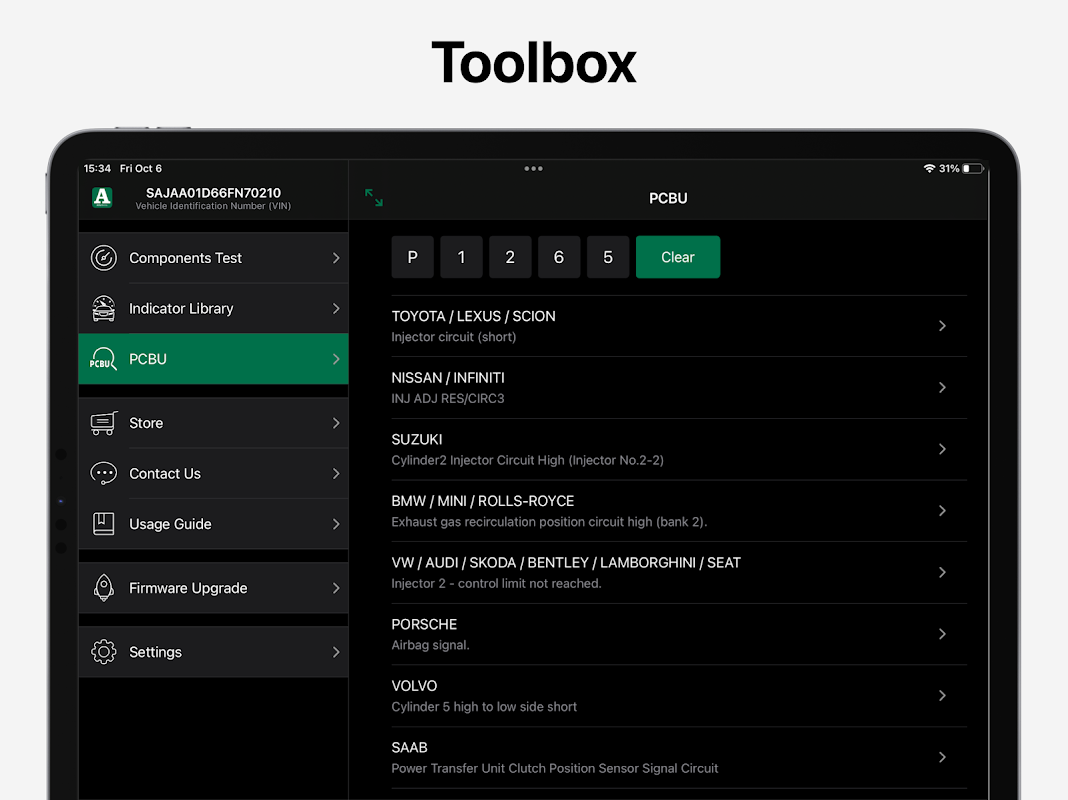Toggle fullscreen with the expand arrows icon

[x=374, y=198]
